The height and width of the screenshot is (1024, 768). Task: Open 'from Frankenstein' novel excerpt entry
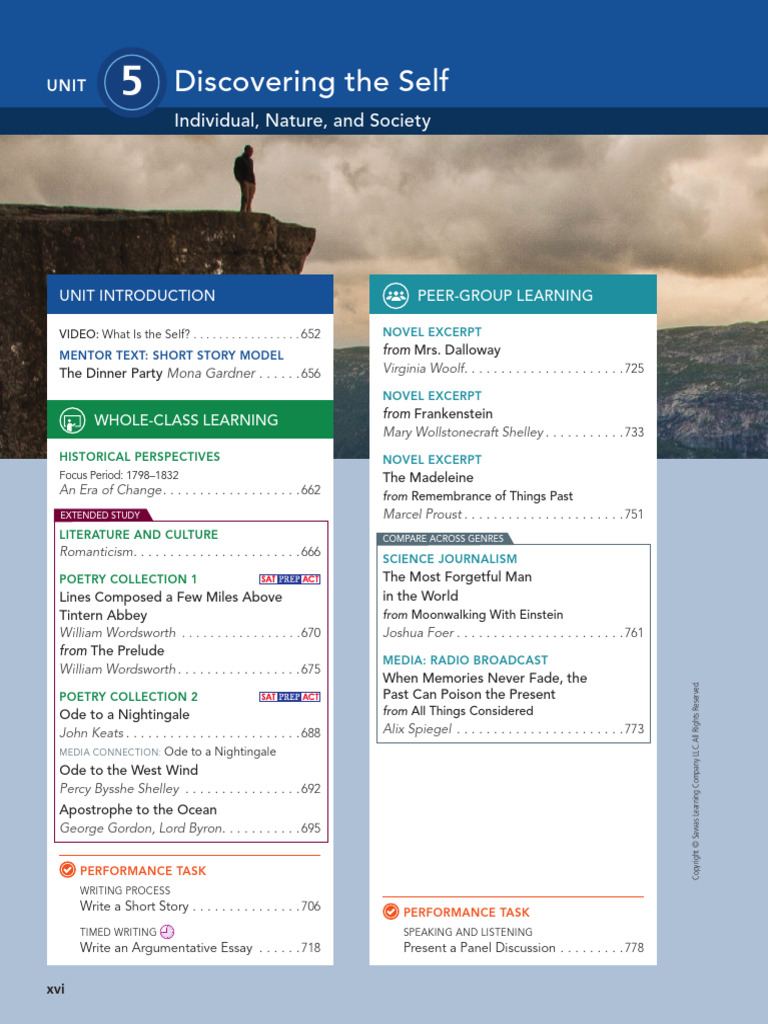pos(437,413)
